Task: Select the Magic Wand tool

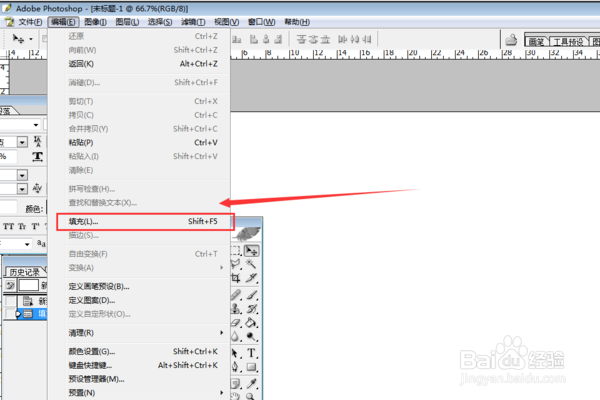Action: pyautogui.click(x=251, y=264)
